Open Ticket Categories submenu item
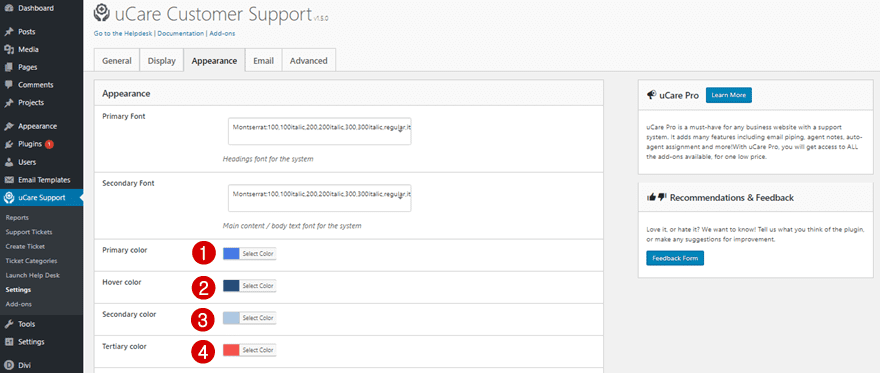 (31, 261)
